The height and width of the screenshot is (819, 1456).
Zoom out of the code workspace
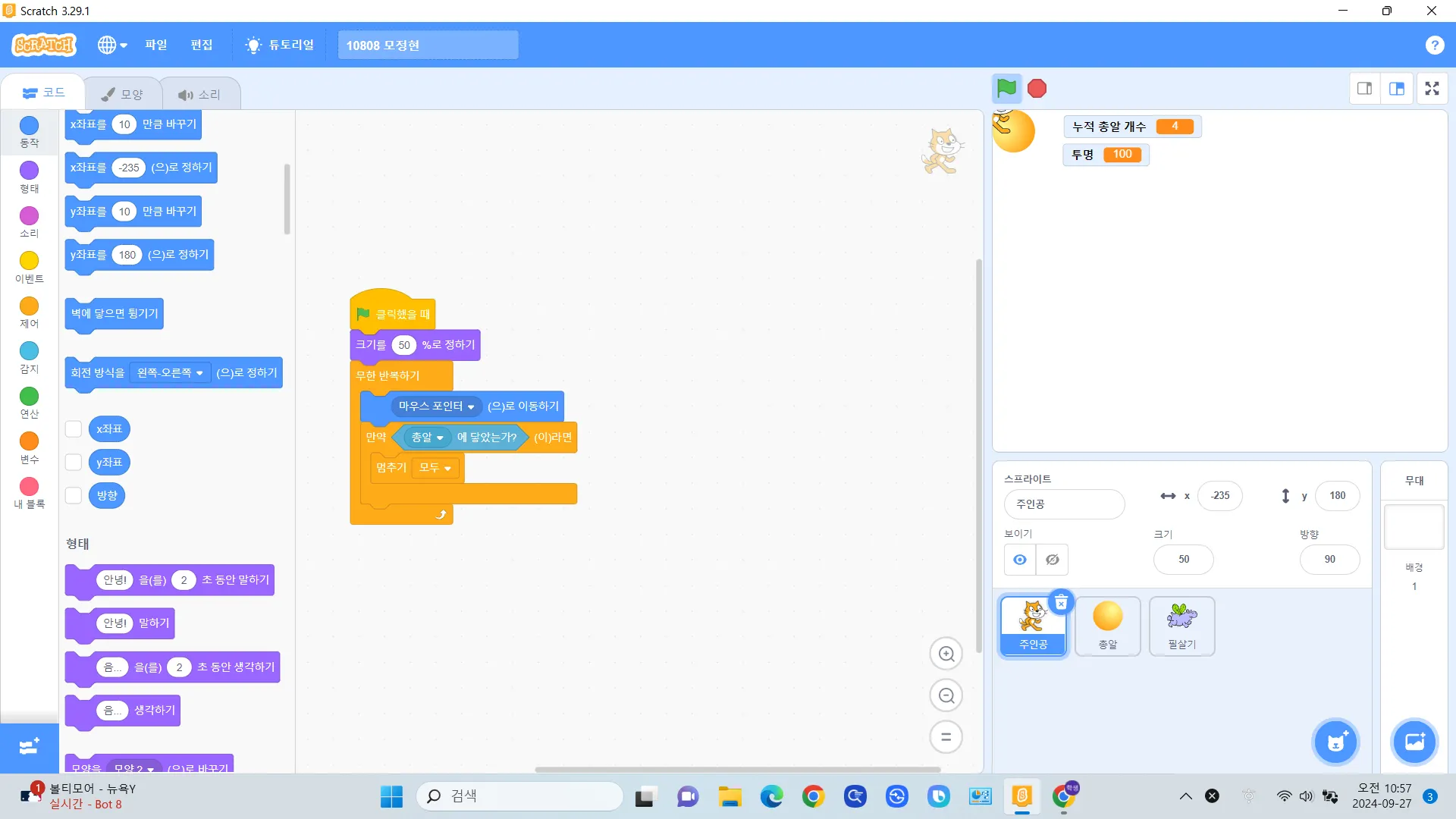(x=946, y=695)
